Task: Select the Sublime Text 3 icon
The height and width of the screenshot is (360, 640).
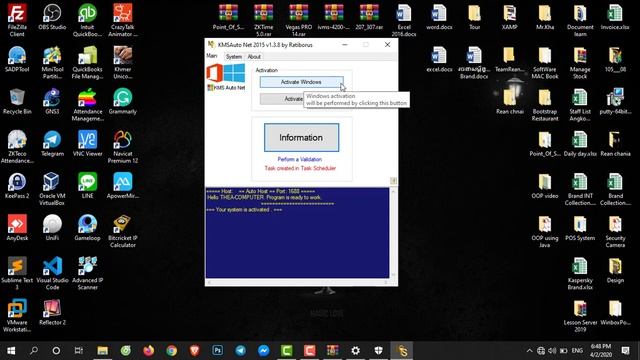Action: point(17,273)
